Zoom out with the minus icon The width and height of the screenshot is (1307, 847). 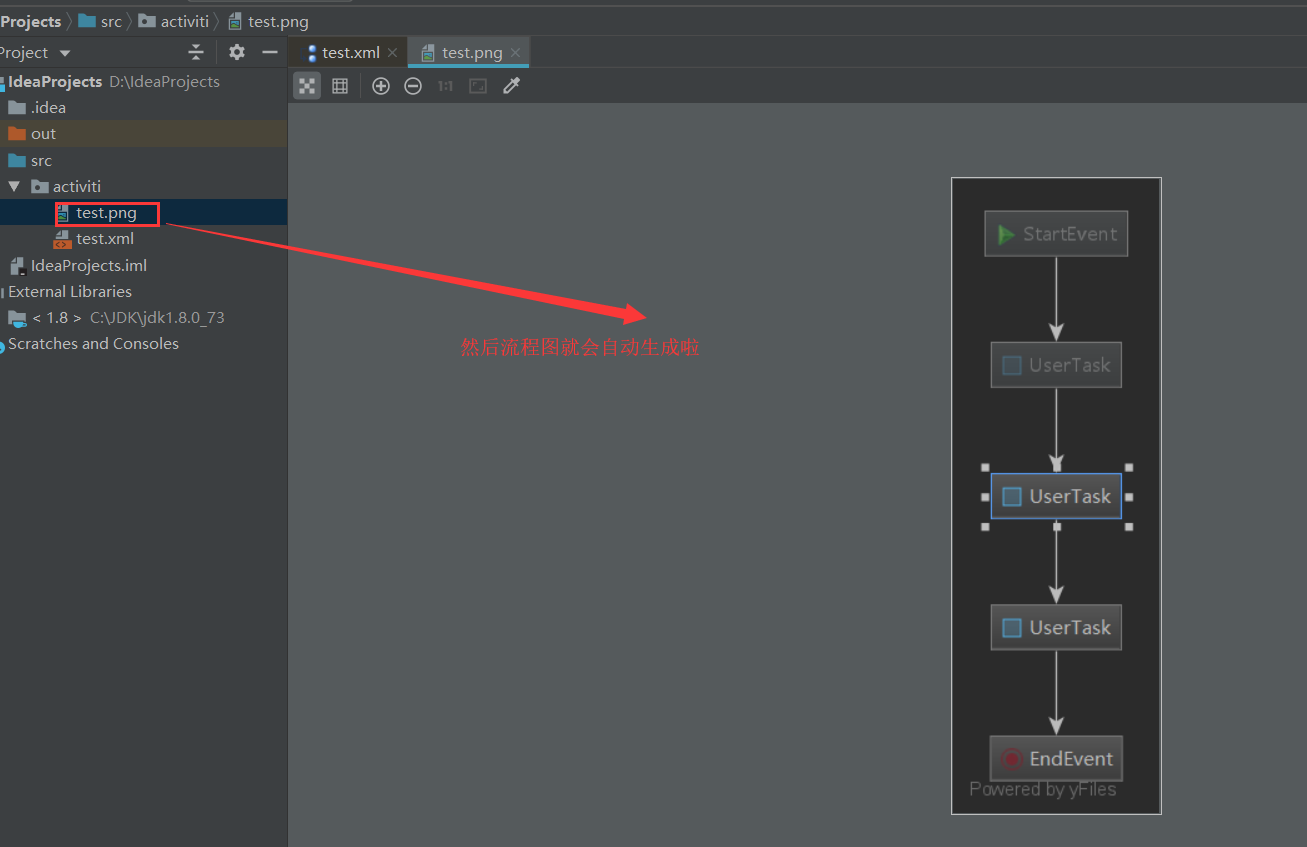point(413,86)
